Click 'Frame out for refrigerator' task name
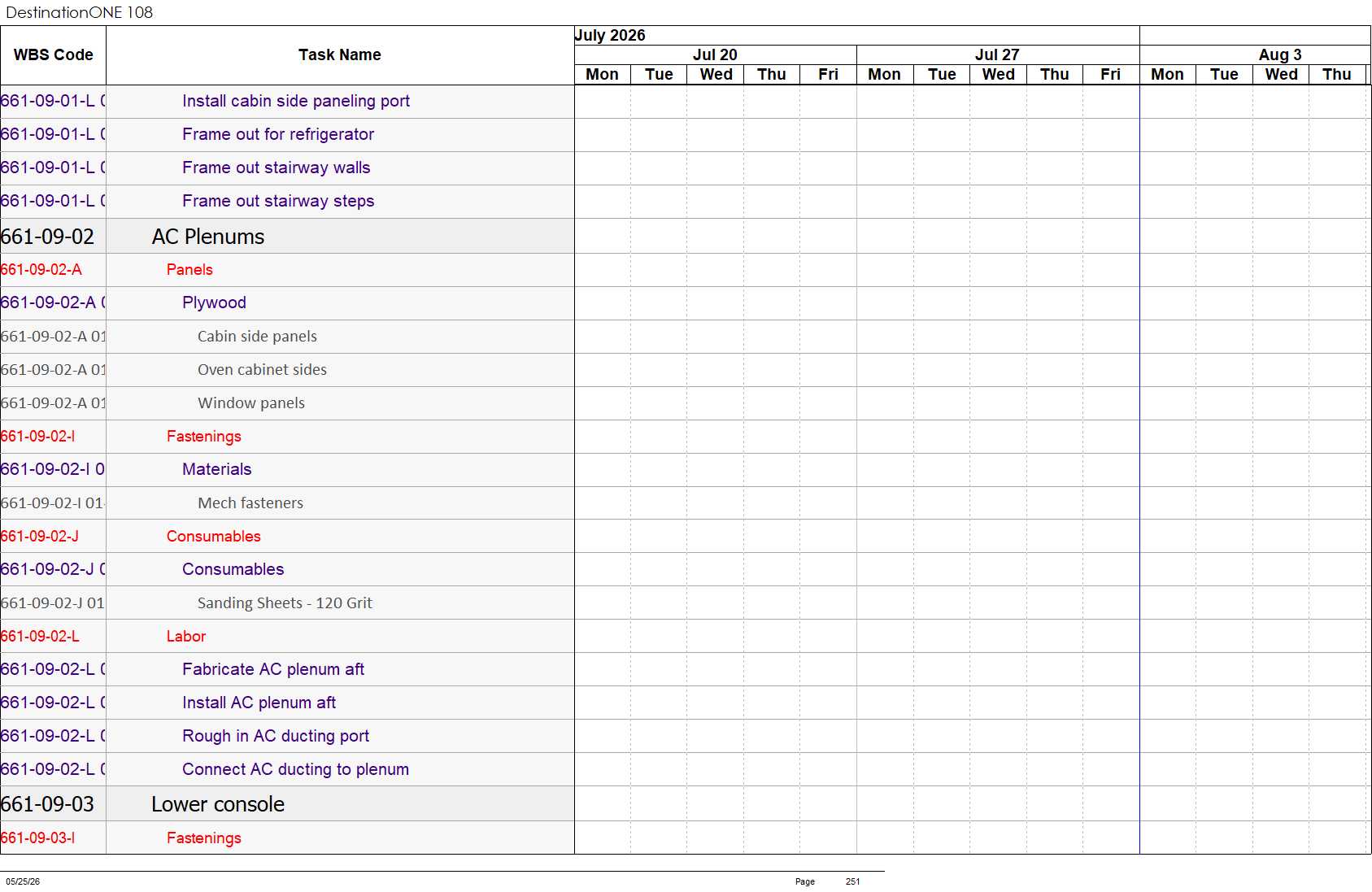Viewport: 1372px width, 892px height. pos(278,134)
